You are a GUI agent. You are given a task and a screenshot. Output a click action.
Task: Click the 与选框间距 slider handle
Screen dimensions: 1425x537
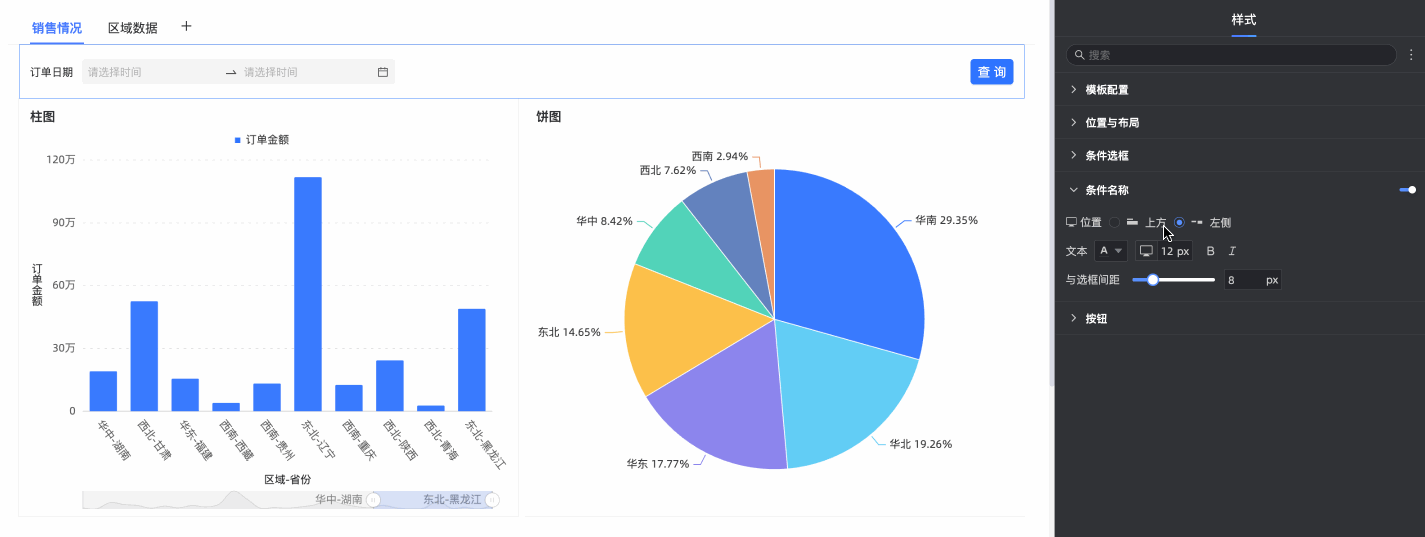1153,280
